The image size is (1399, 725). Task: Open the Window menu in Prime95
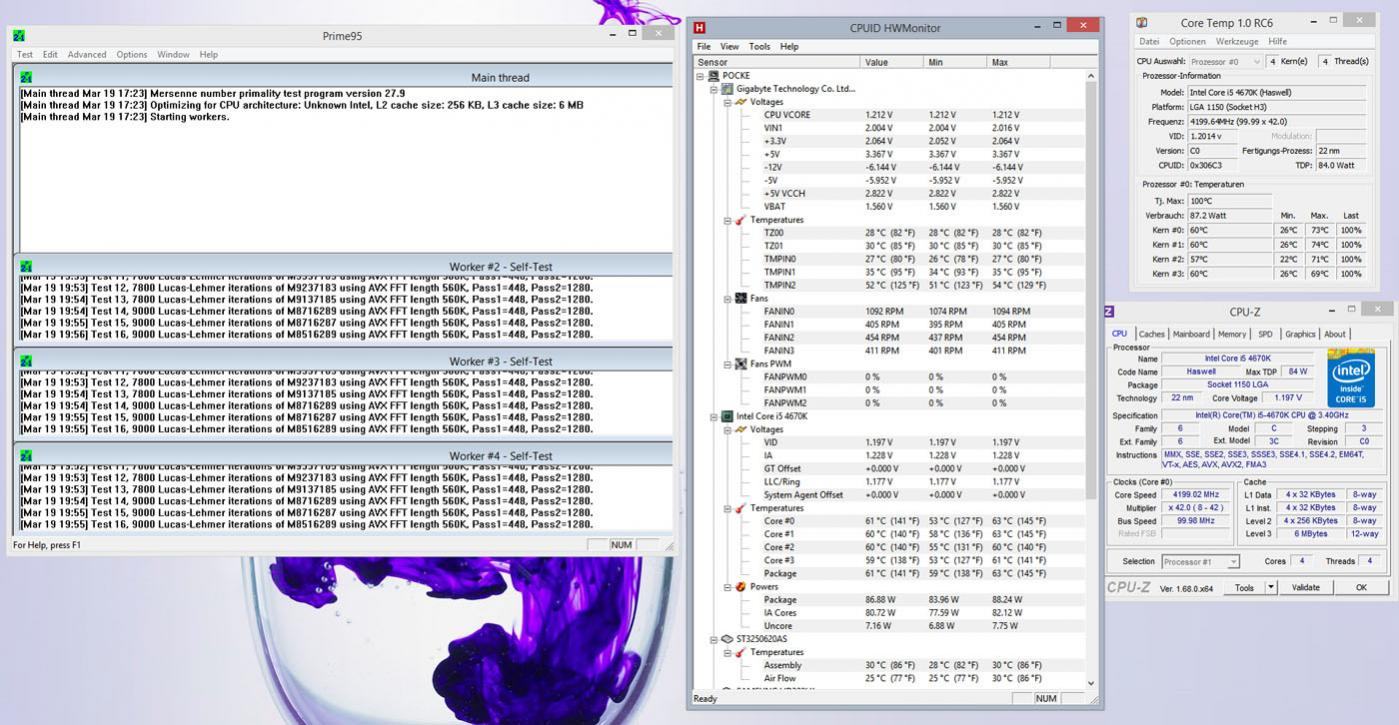click(x=173, y=54)
